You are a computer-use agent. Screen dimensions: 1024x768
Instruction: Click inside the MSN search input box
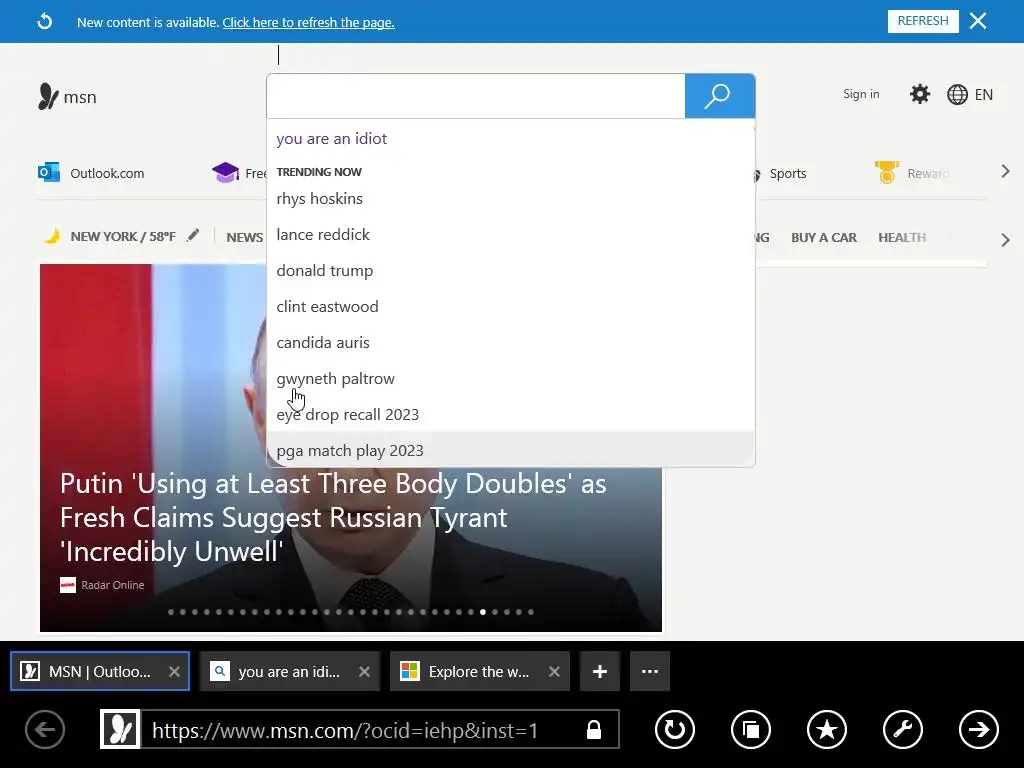coord(475,96)
